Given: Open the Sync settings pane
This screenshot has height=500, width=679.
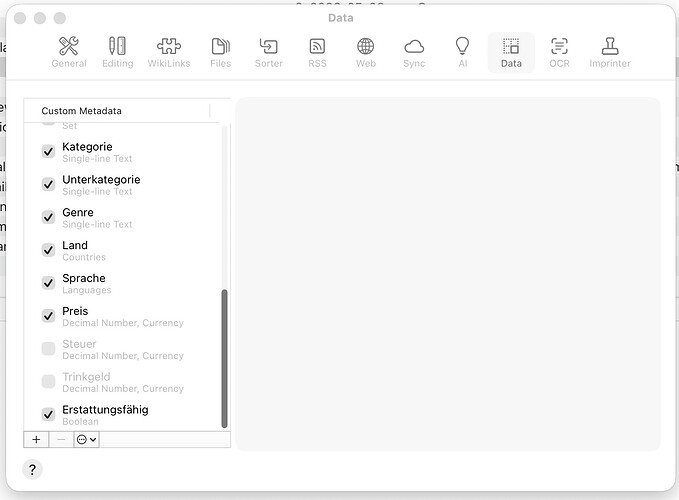Looking at the screenshot, I should pos(414,52).
